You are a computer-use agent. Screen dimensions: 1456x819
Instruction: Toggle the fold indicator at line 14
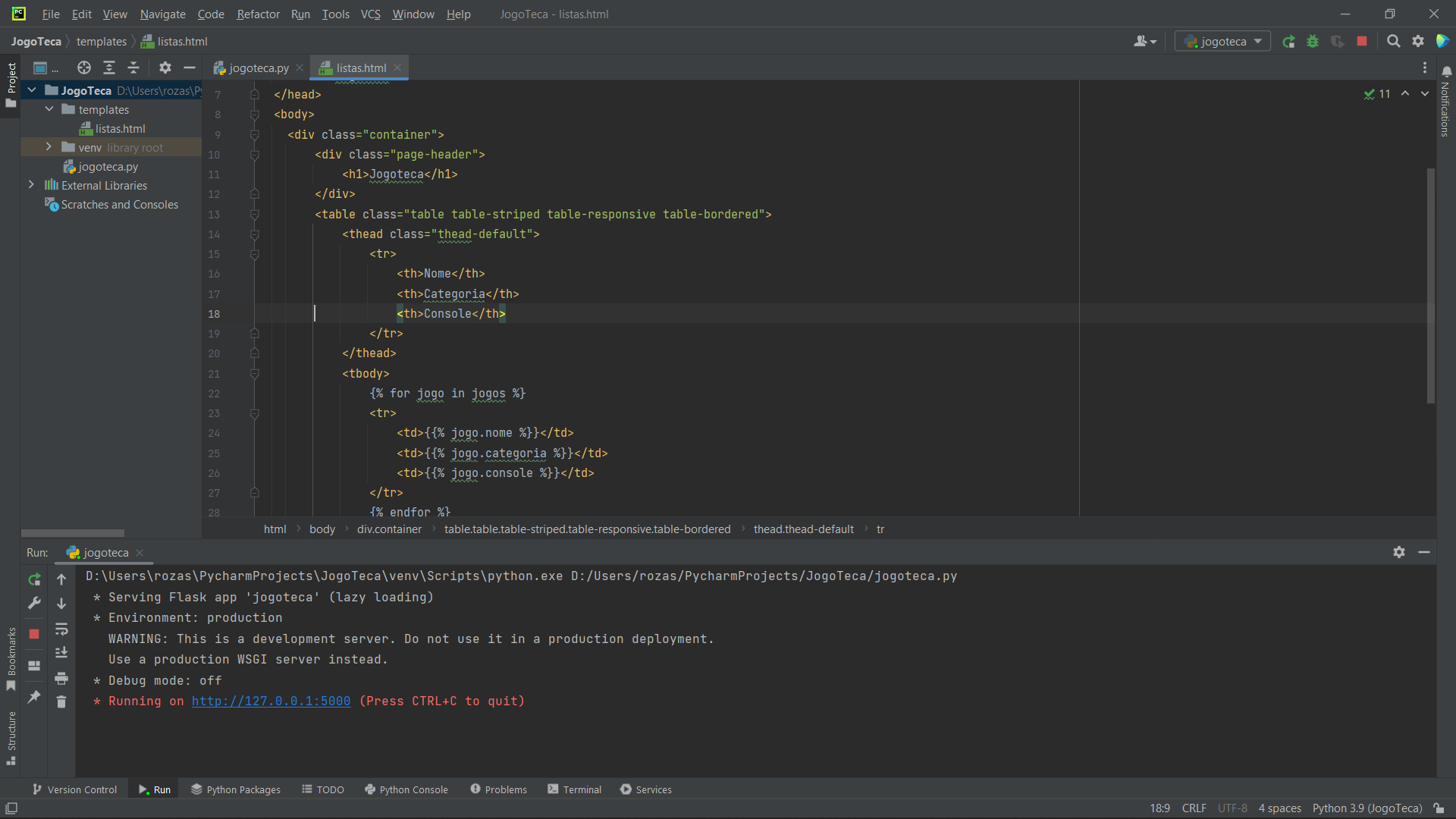(x=255, y=234)
